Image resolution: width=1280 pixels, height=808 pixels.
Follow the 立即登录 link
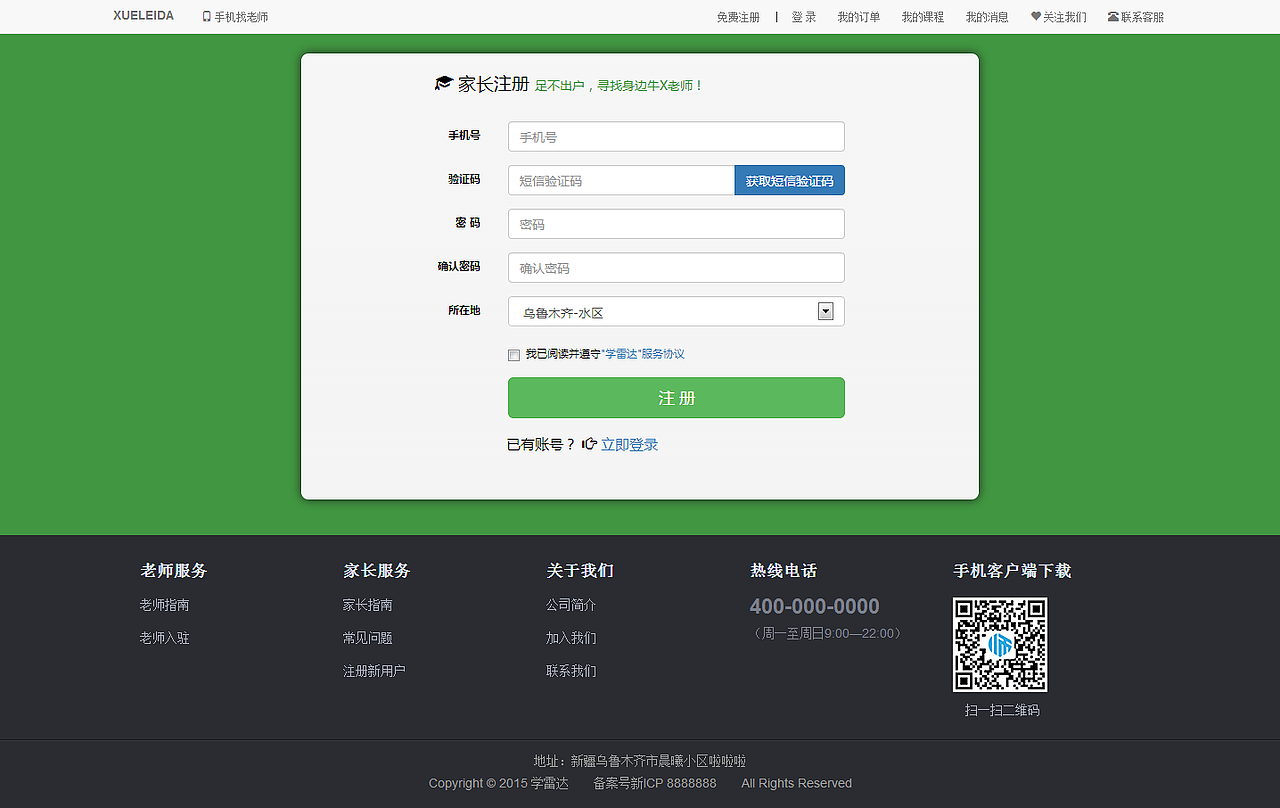point(629,445)
